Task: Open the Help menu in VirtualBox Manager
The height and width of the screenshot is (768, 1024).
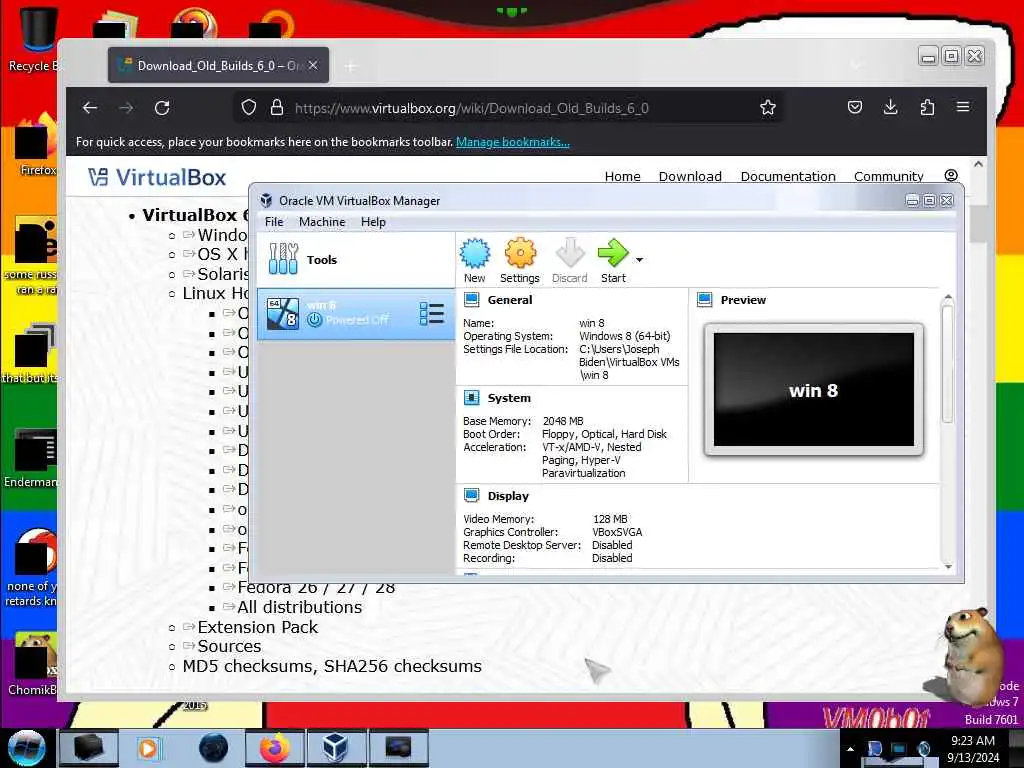Action: coord(373,222)
